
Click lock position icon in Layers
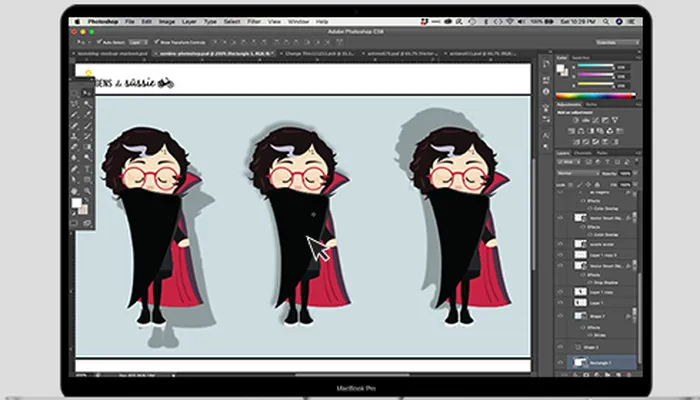[x=588, y=184]
